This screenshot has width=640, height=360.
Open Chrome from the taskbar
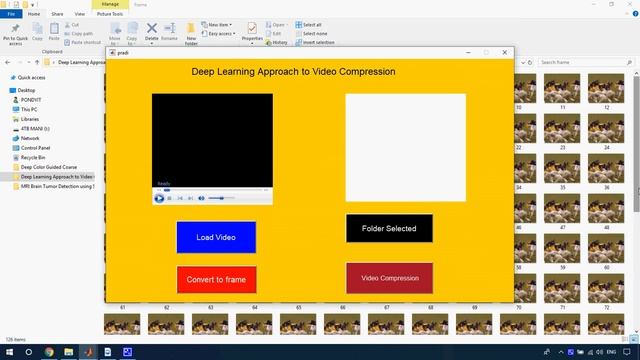(x=49, y=352)
